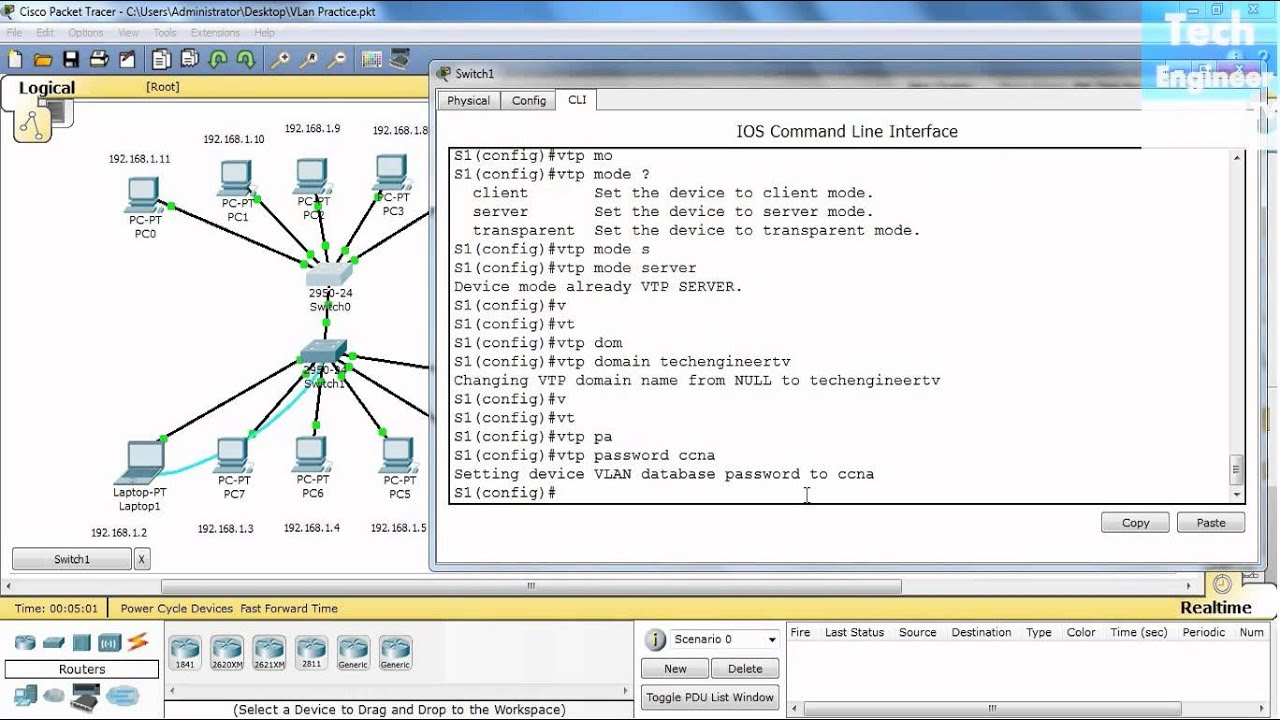Click Power Cycle Devices
The width and height of the screenshot is (1280, 720).
pyautogui.click(x=177, y=608)
